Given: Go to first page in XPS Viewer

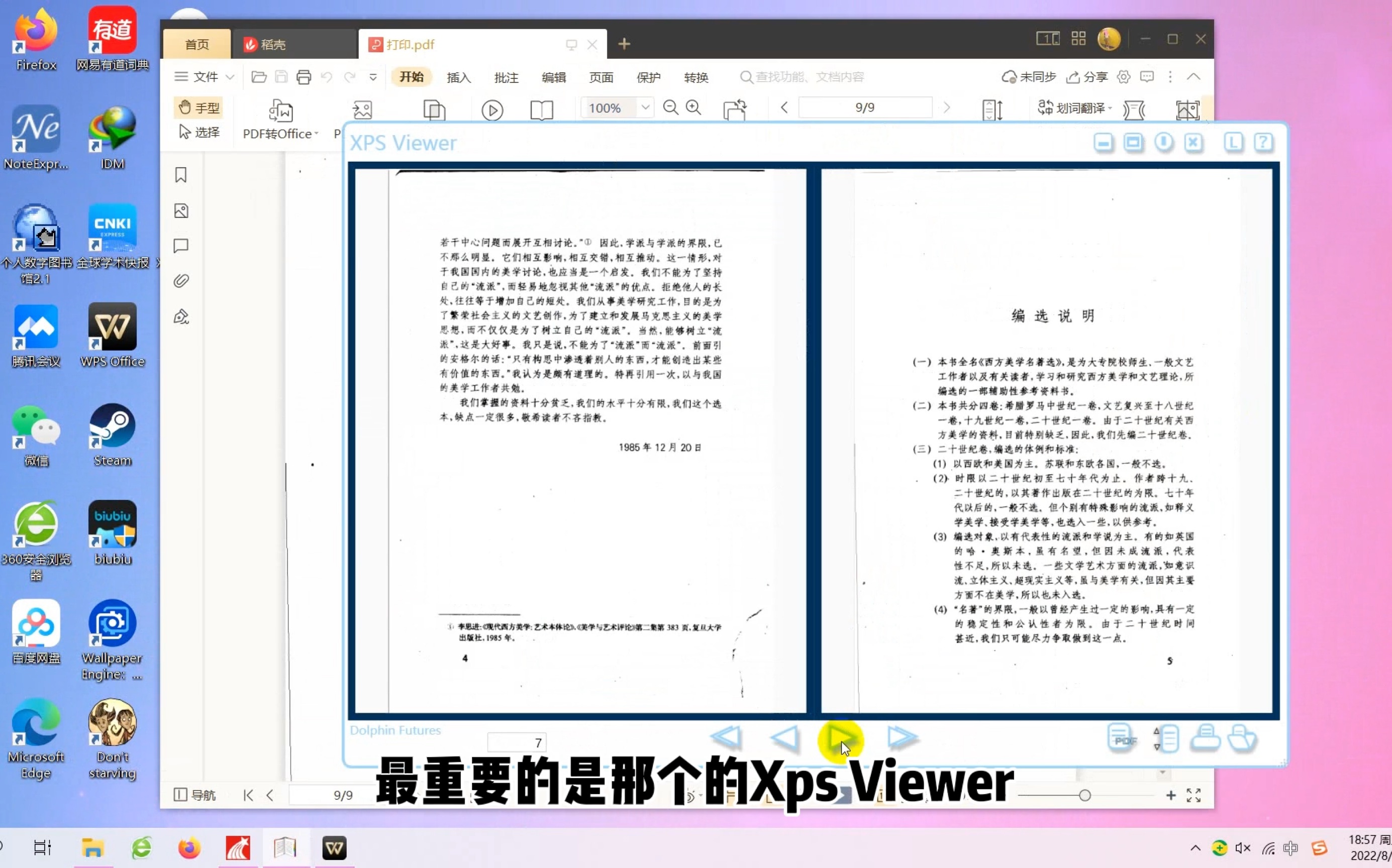Looking at the screenshot, I should 726,737.
